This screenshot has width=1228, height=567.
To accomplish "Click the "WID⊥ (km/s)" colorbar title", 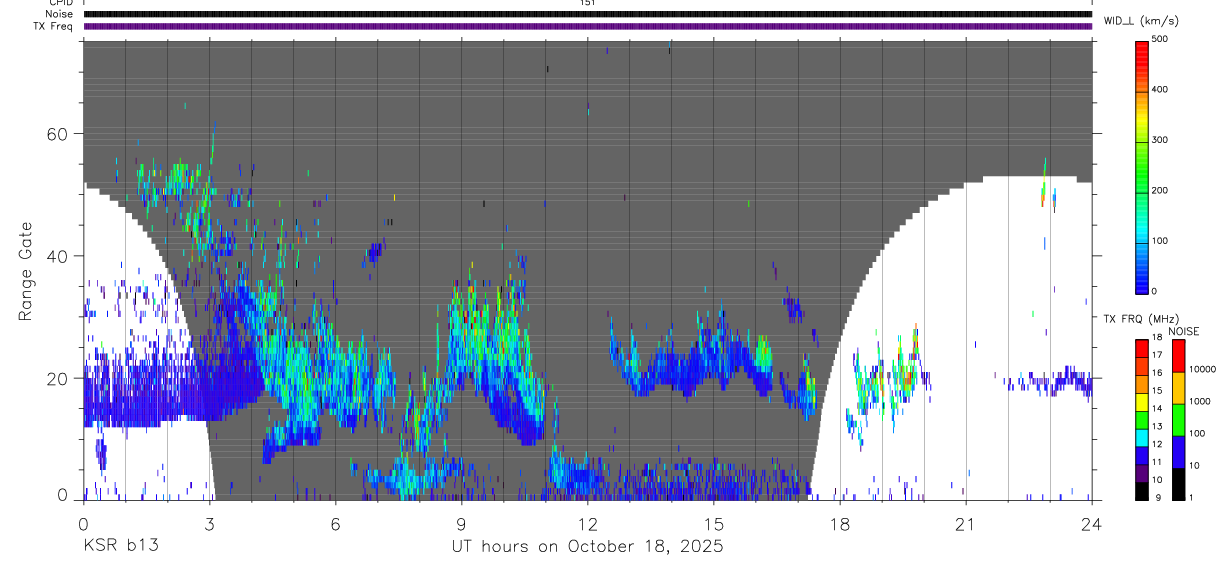I will point(1141,20).
